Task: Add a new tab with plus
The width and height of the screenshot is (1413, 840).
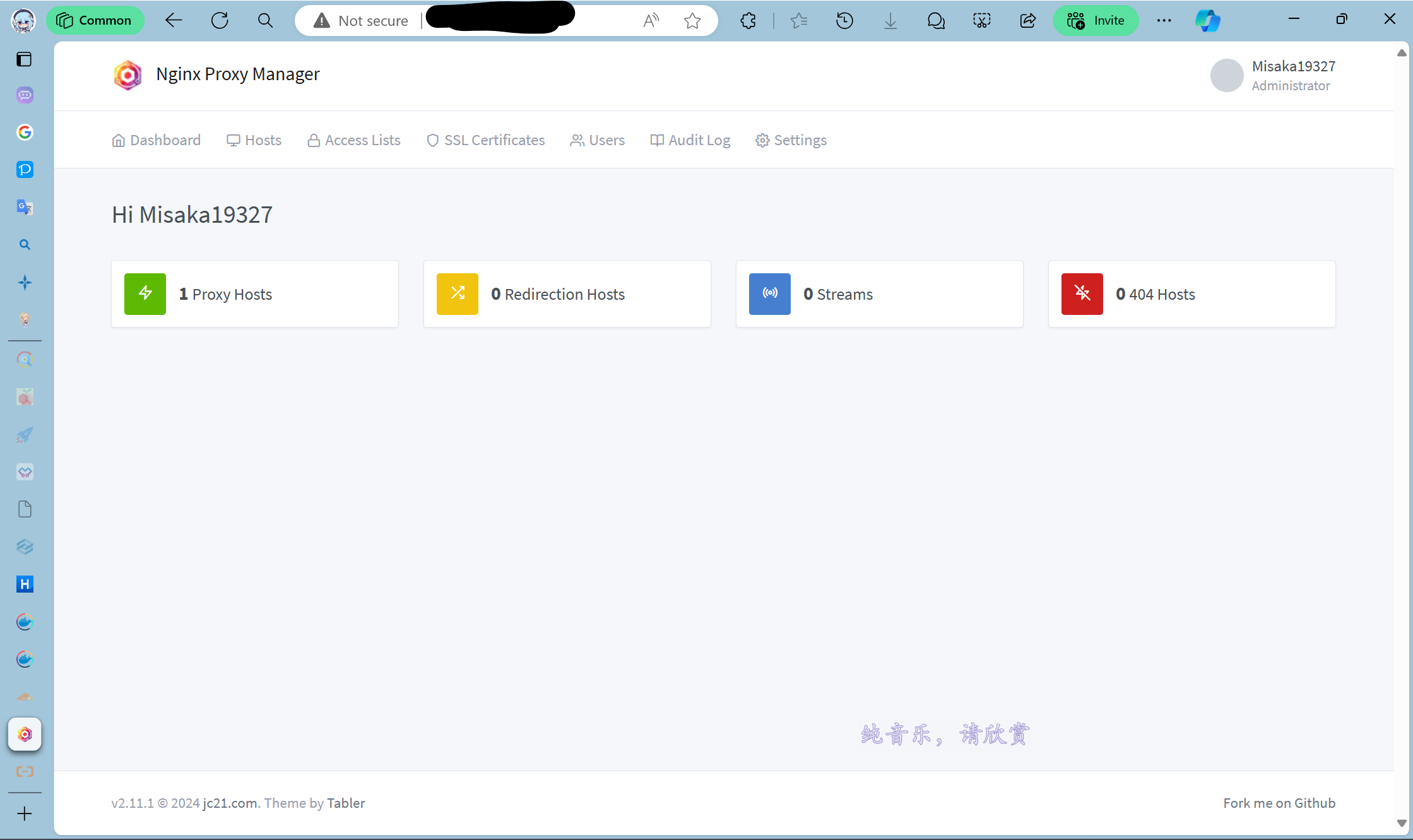Action: 24,814
